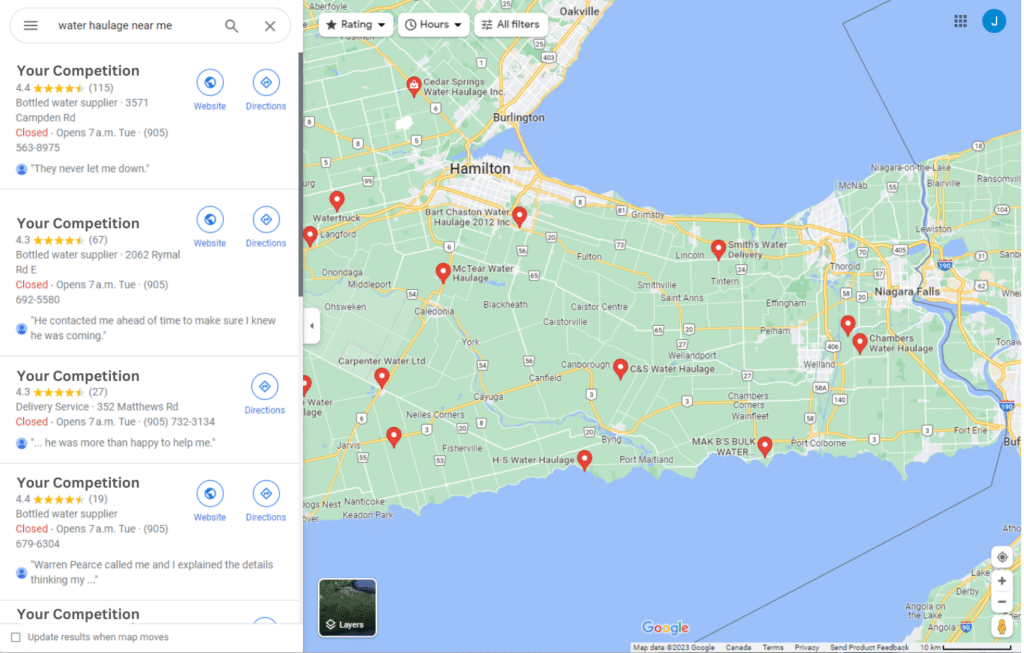
Task: Get Directions to 352 Matthews Rd listing
Action: (x=264, y=394)
